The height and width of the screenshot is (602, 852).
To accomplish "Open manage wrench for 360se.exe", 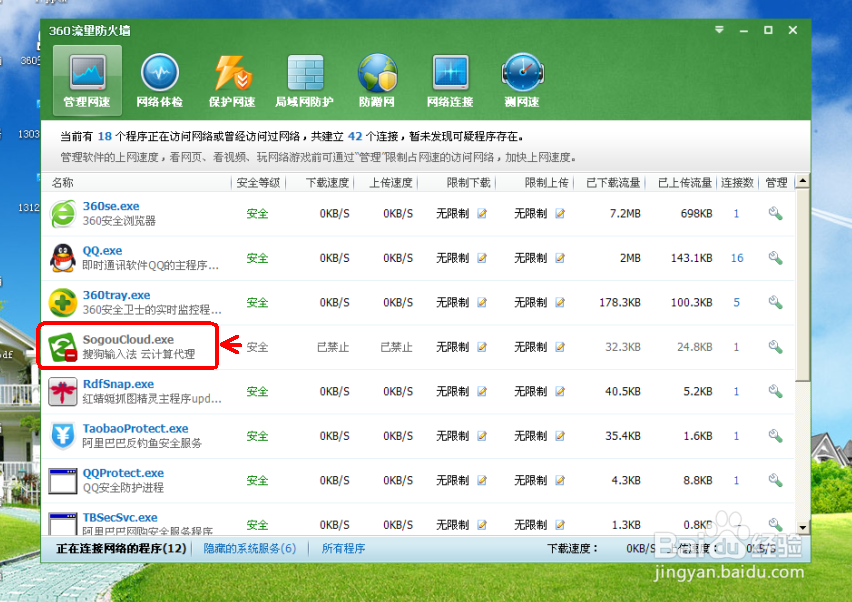I will point(775,214).
